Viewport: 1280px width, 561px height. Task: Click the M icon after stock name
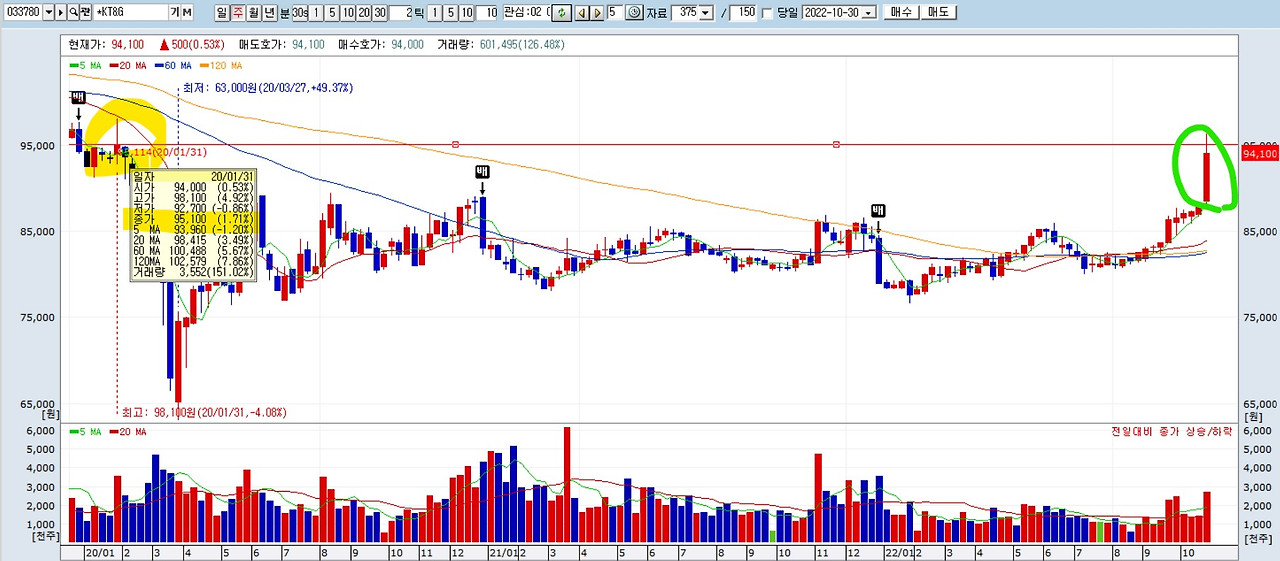(187, 12)
